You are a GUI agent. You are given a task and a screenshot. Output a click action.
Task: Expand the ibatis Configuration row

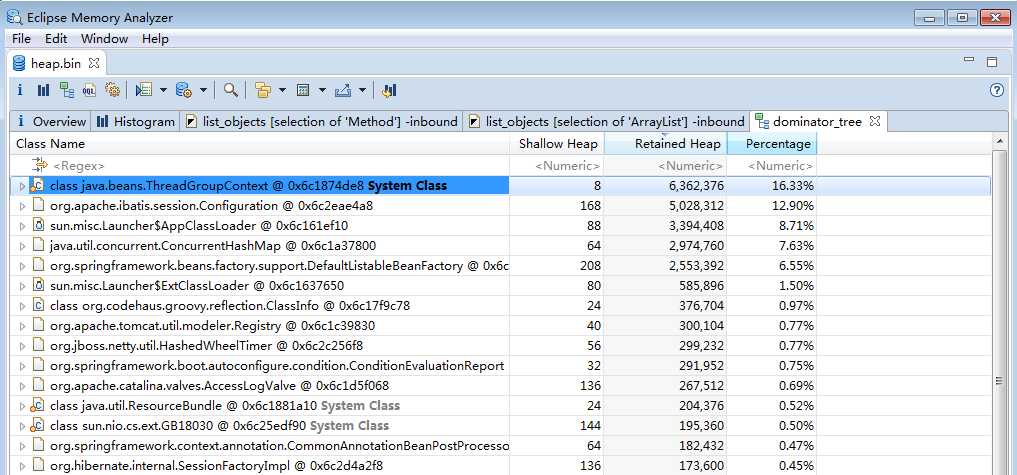pos(21,206)
